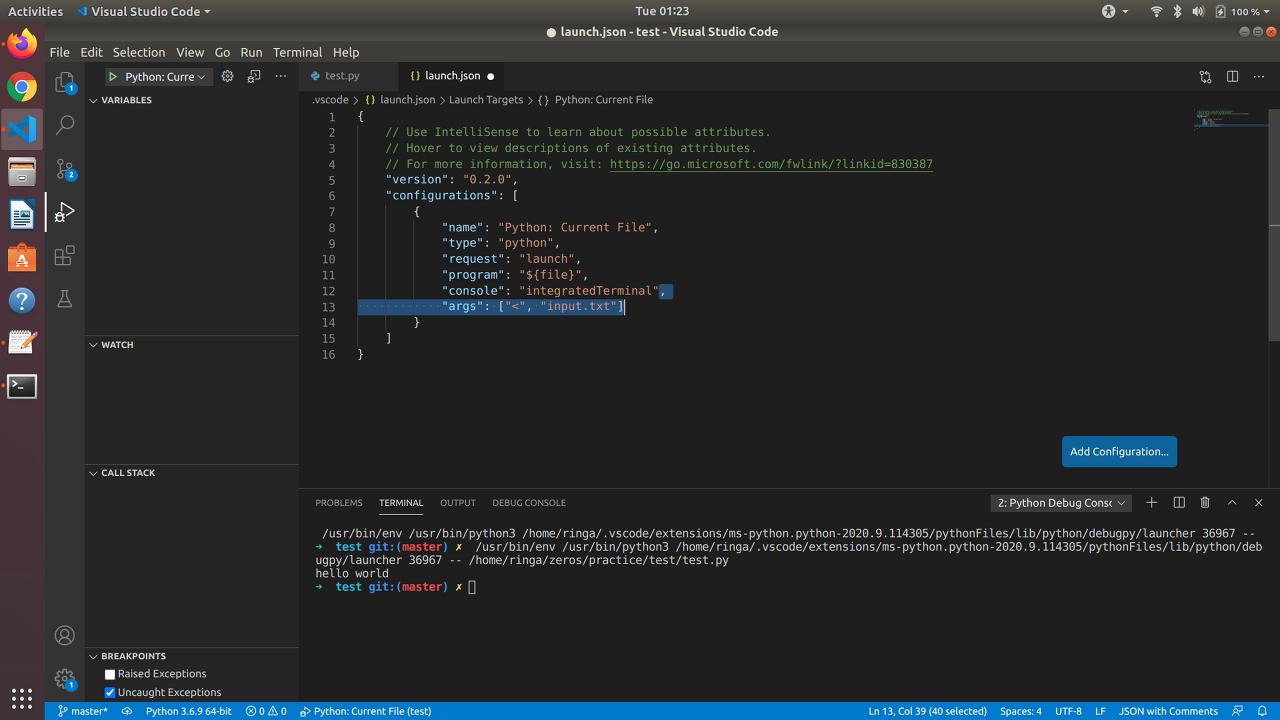Close the unsaved launch.json tab dot
The width and height of the screenshot is (1280, 720).
coord(490,76)
